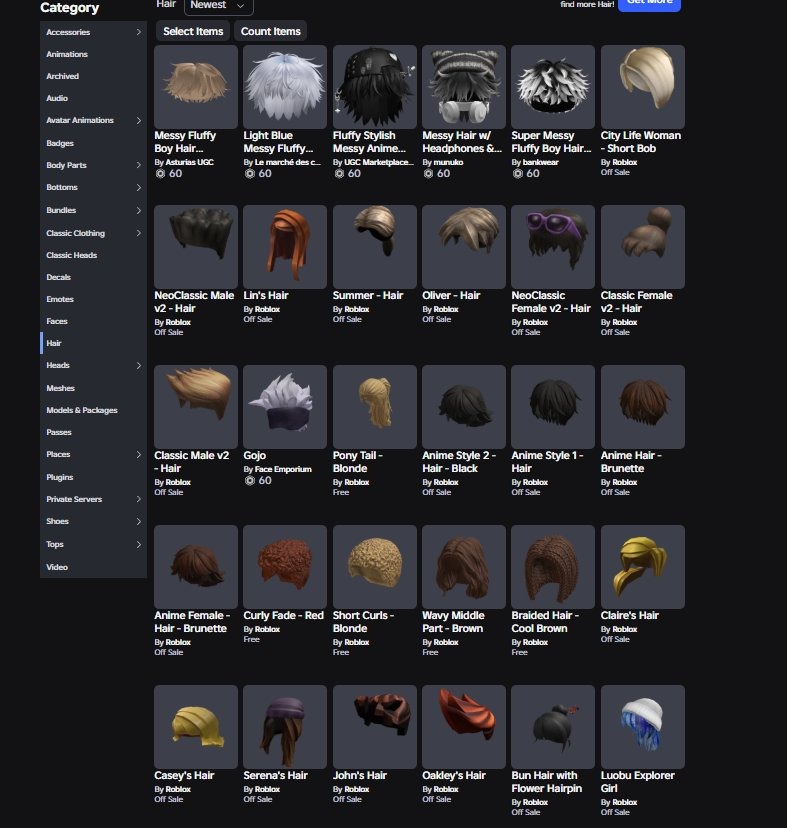
Task: Open munuko creator link
Action: pos(448,162)
